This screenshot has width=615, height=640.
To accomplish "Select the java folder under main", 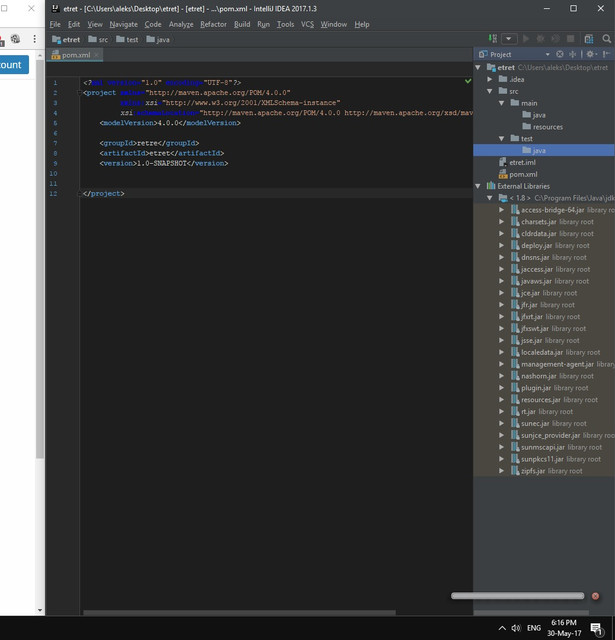I will pyautogui.click(x=534, y=115).
